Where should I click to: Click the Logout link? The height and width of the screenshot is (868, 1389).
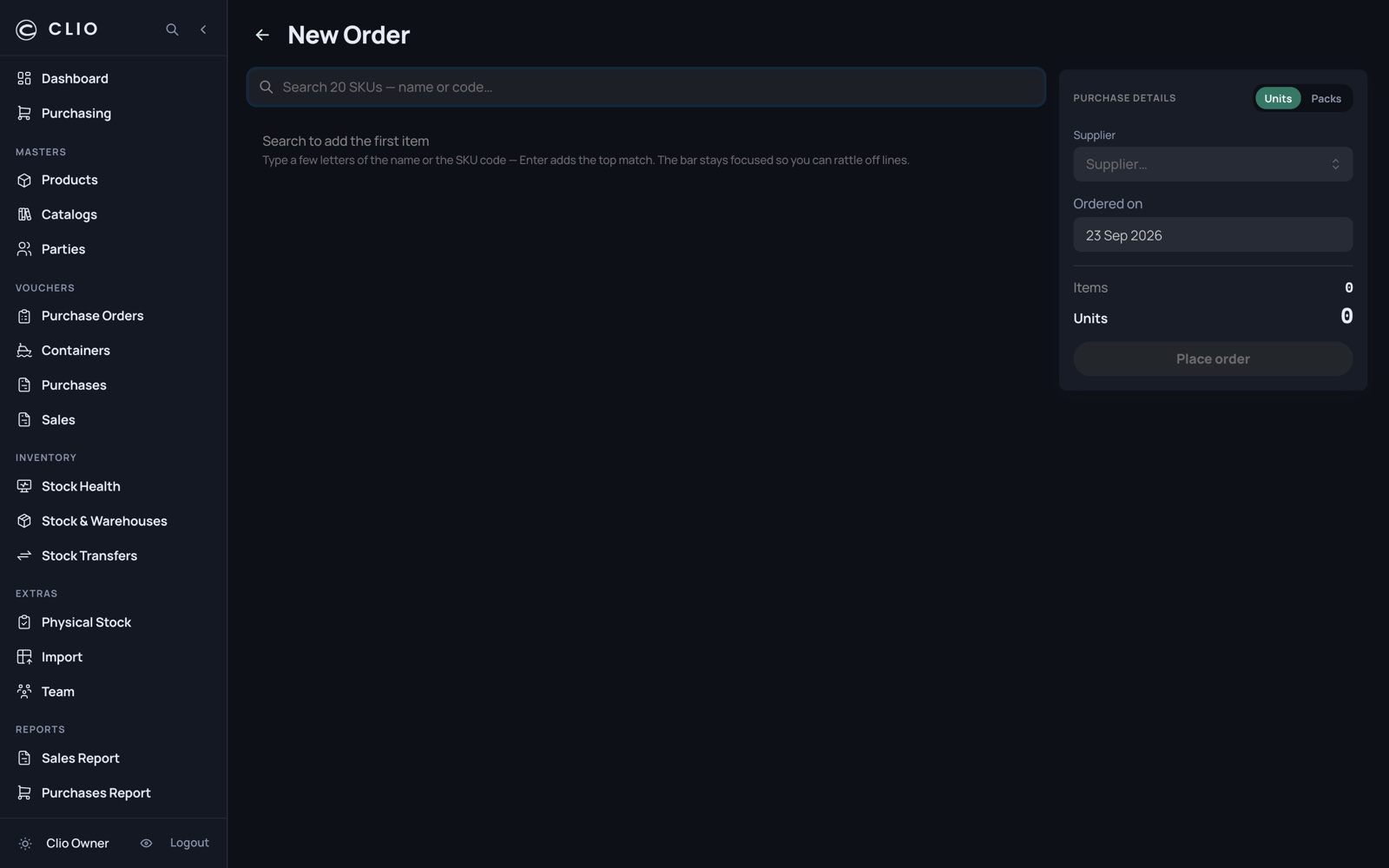click(x=189, y=844)
